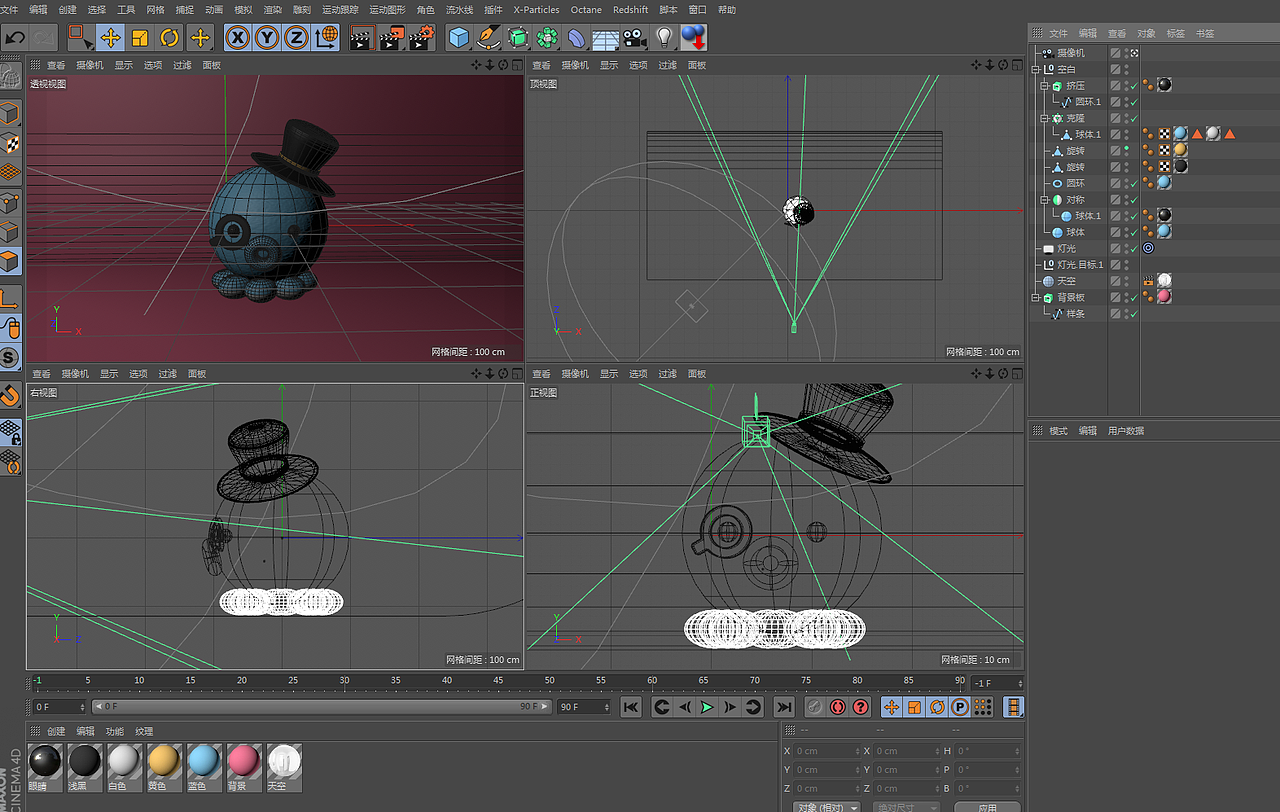Toggle the 对称 object's green enable checkmark

[x=1133, y=200]
